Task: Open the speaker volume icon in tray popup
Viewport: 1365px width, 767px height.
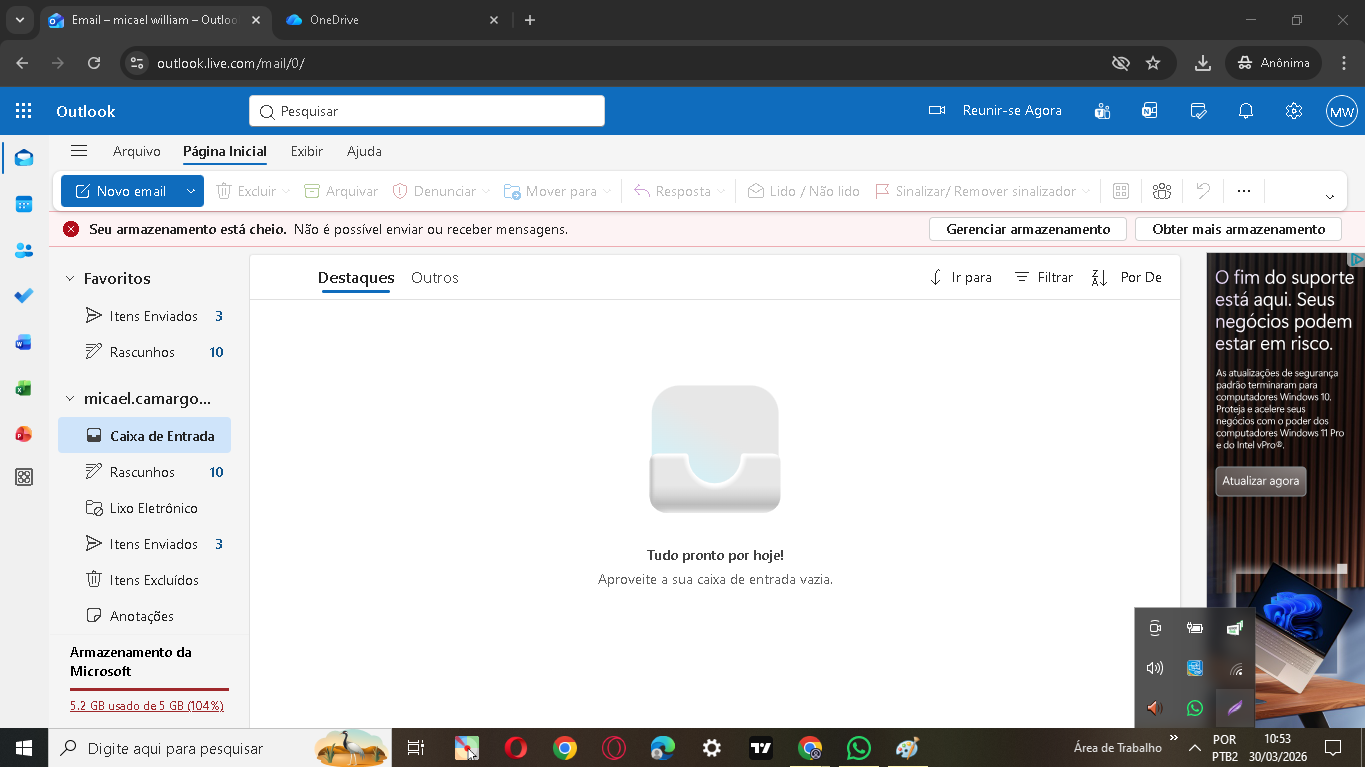Action: pos(1155,668)
